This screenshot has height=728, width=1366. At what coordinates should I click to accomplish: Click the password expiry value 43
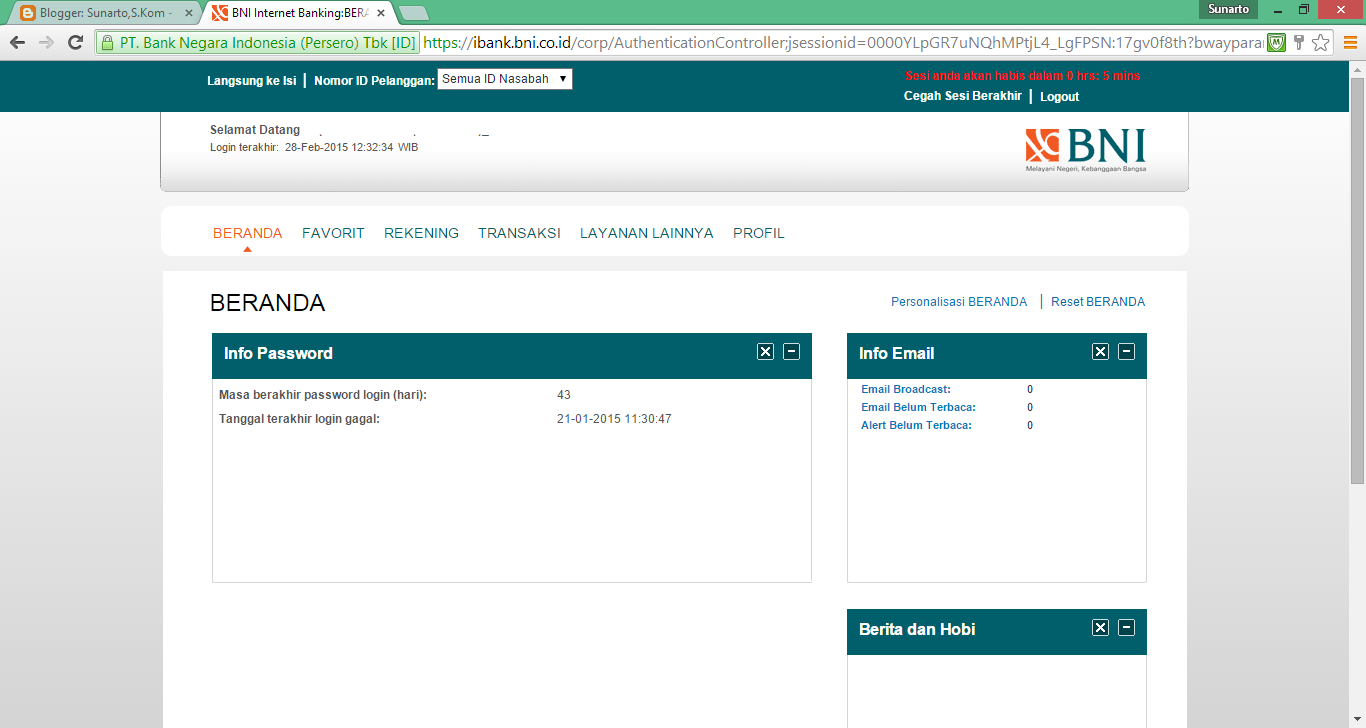(x=564, y=395)
